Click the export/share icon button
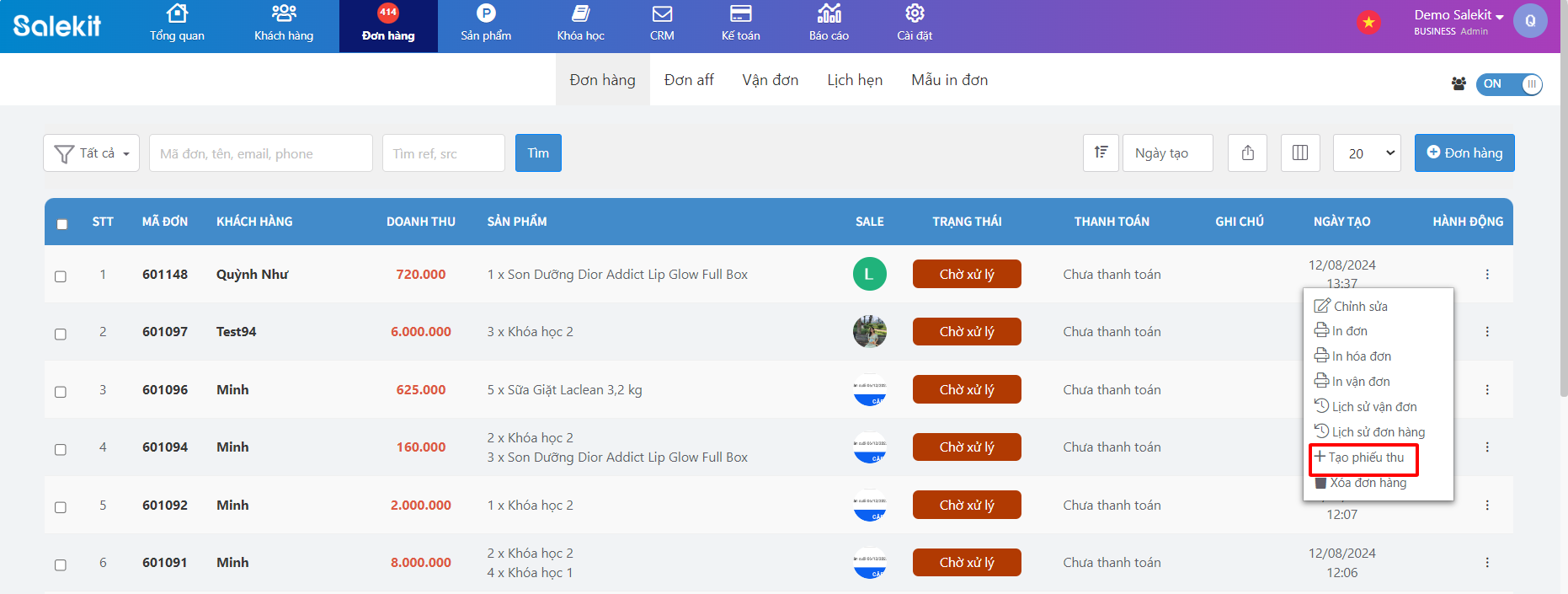 [1247, 153]
